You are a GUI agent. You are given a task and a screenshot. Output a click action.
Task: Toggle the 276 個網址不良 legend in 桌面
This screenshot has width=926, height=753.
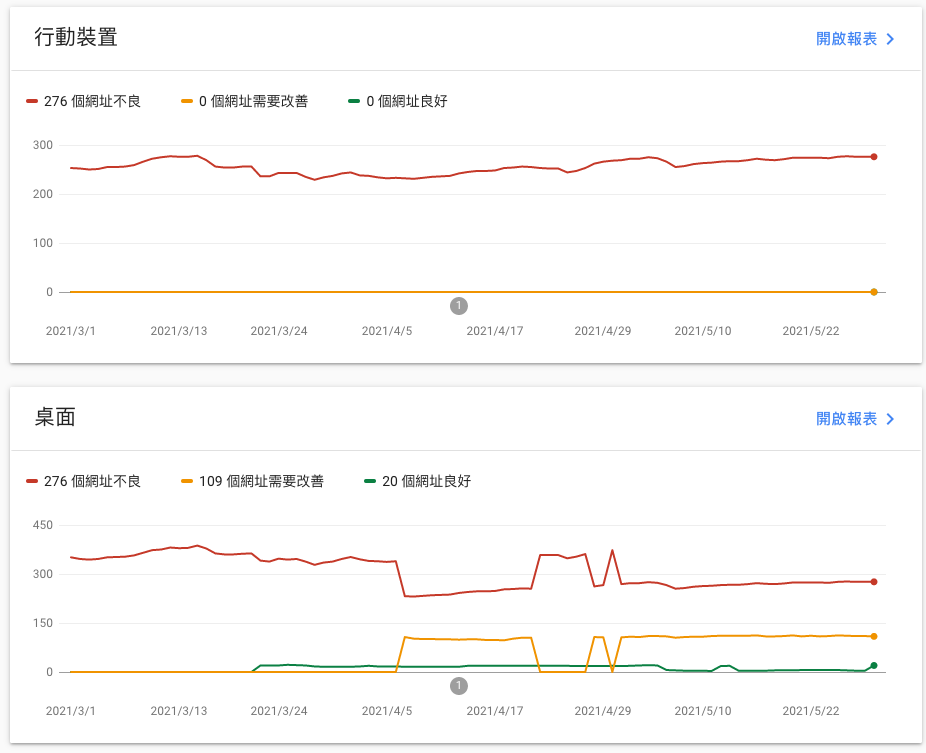84,481
